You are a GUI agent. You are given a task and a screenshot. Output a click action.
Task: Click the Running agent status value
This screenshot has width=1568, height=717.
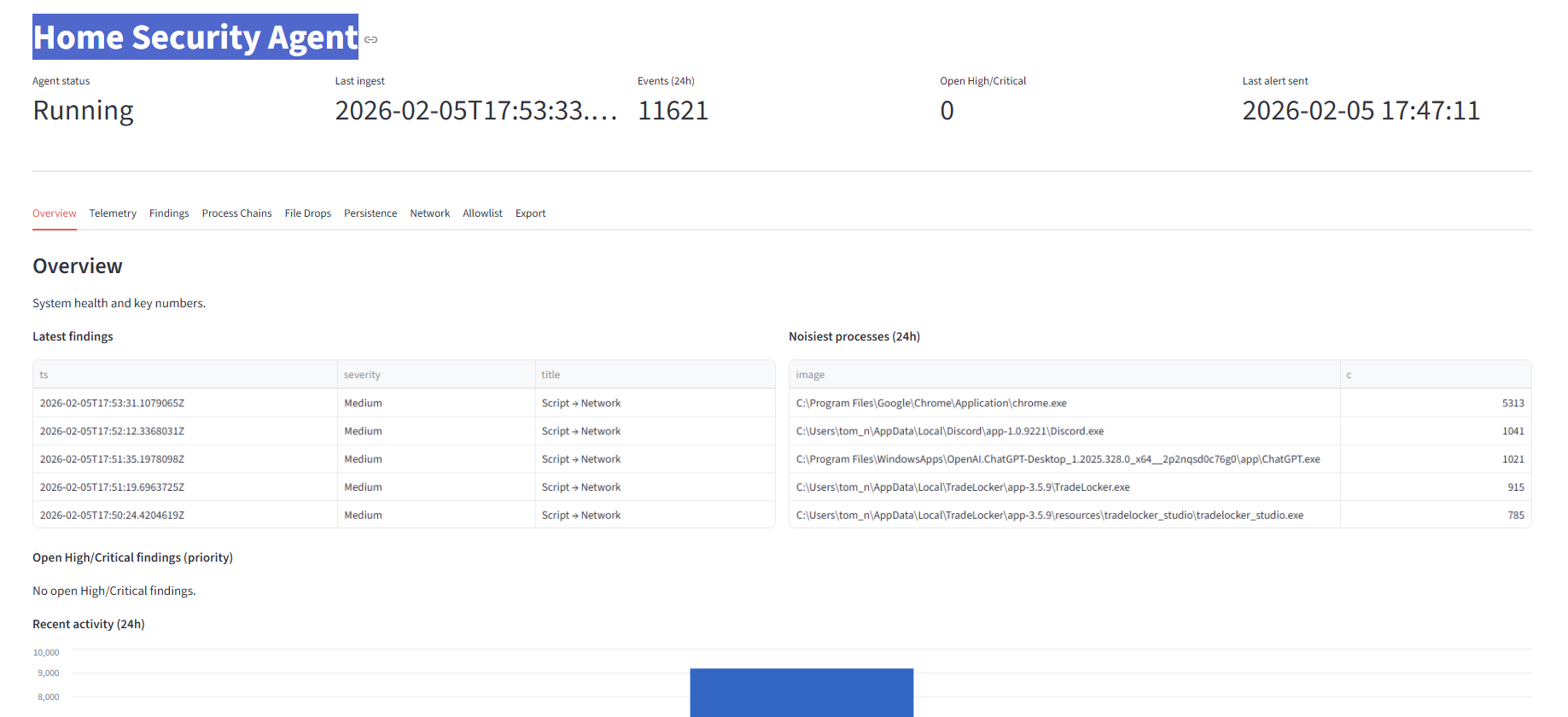tap(84, 111)
